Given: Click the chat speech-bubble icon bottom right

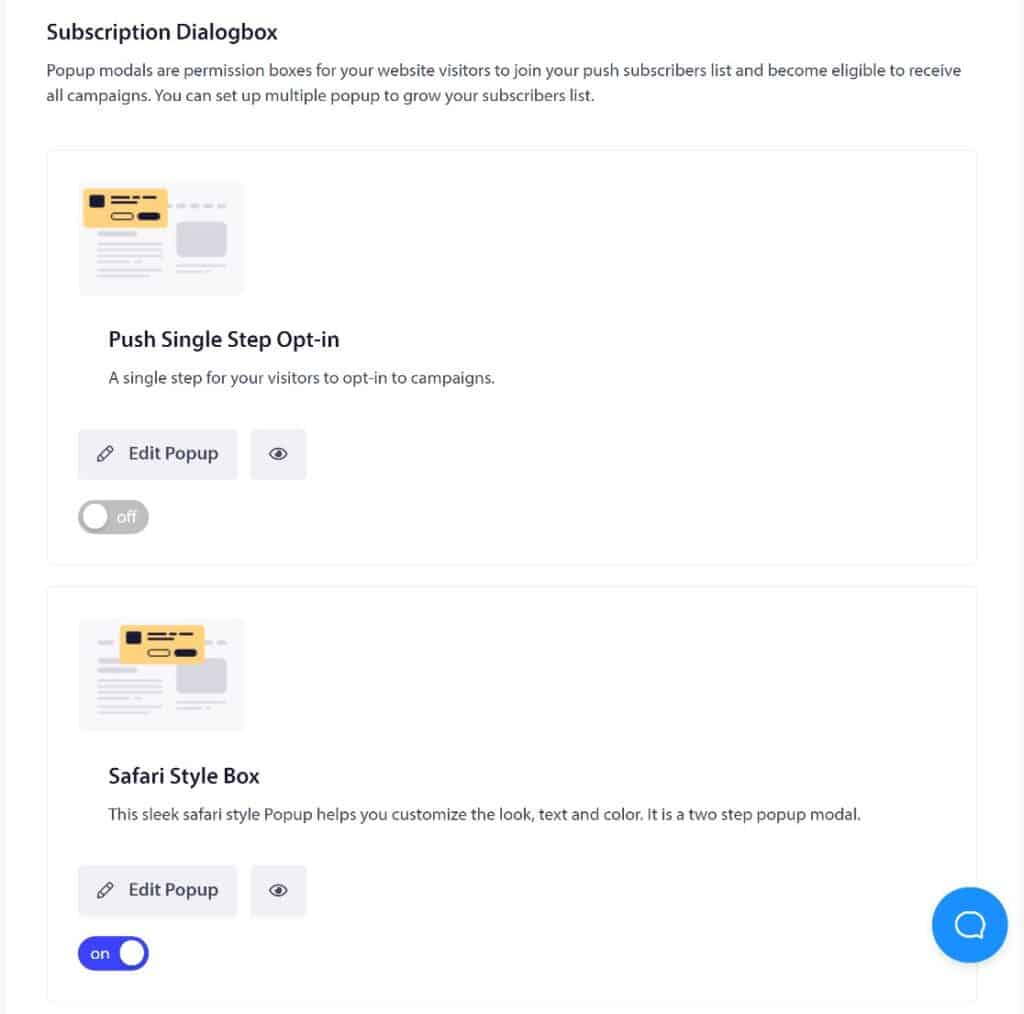Looking at the screenshot, I should pyautogui.click(x=968, y=925).
